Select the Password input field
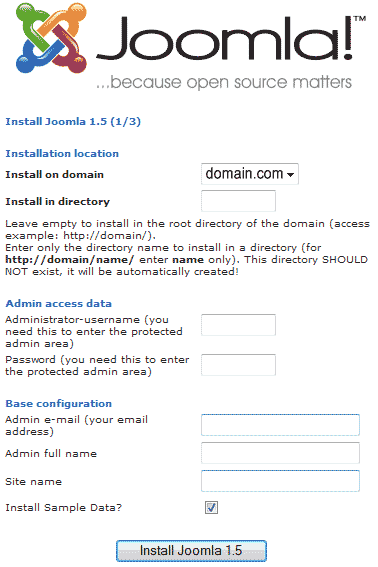The height and width of the screenshot is (567, 378). (x=238, y=365)
